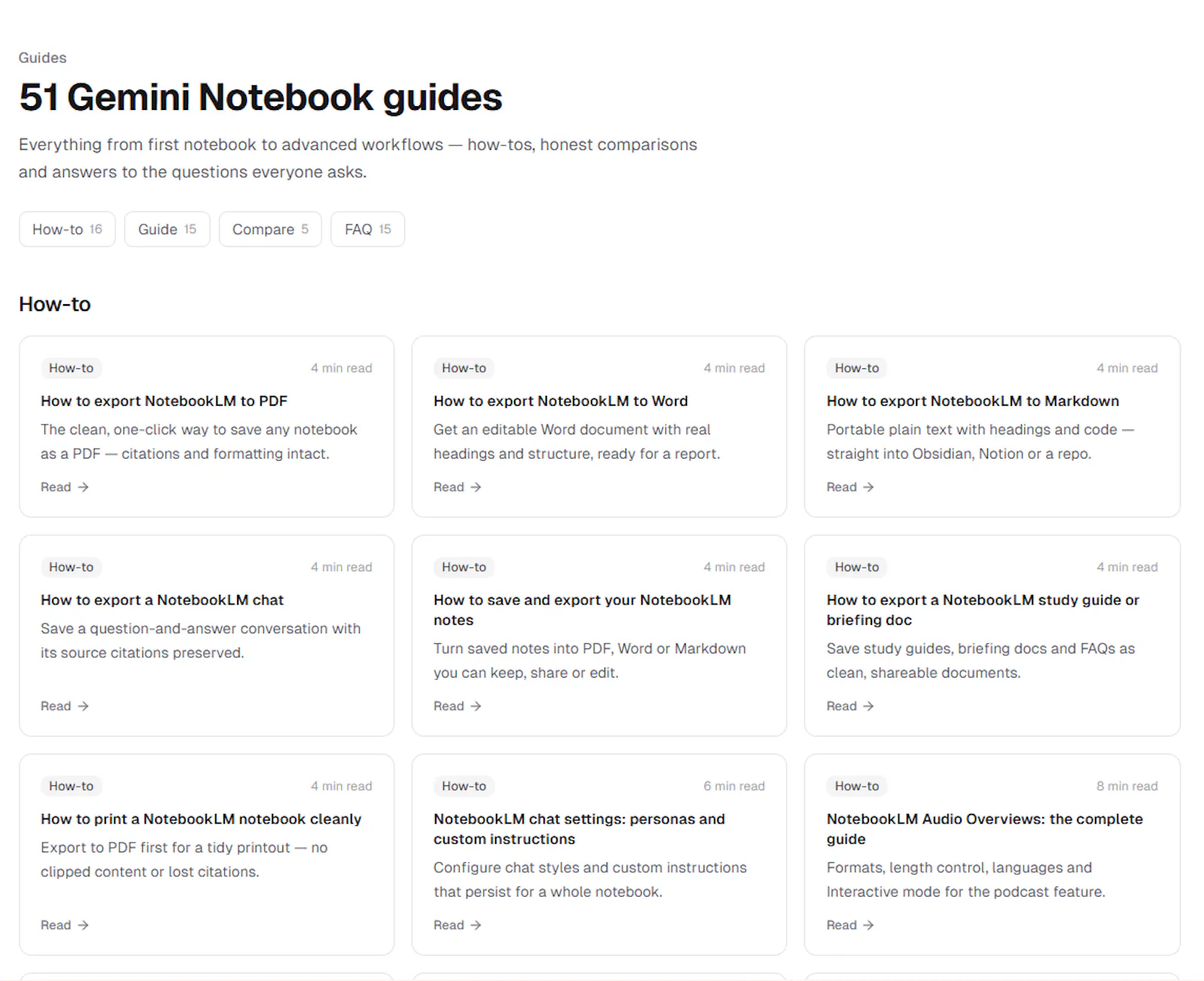Click Read arrow icon on export to Word card
This screenshot has height=981, width=1204.
[x=476, y=487]
